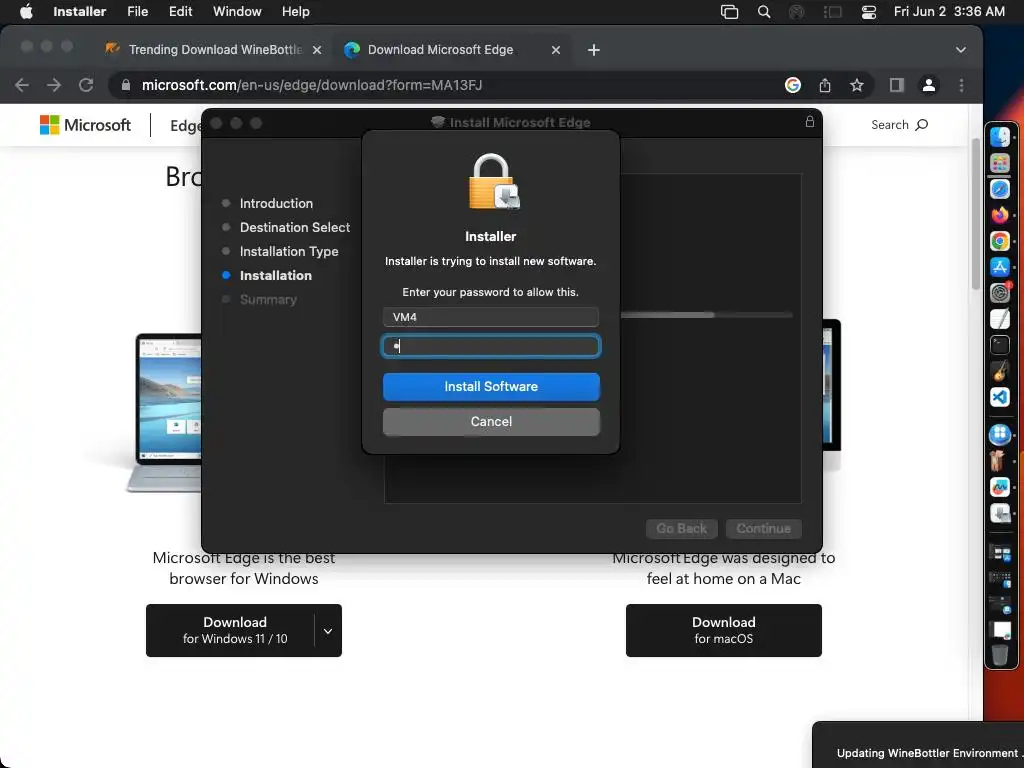Click the Chrome address bar URL
1024x768 pixels.
[x=312, y=85]
